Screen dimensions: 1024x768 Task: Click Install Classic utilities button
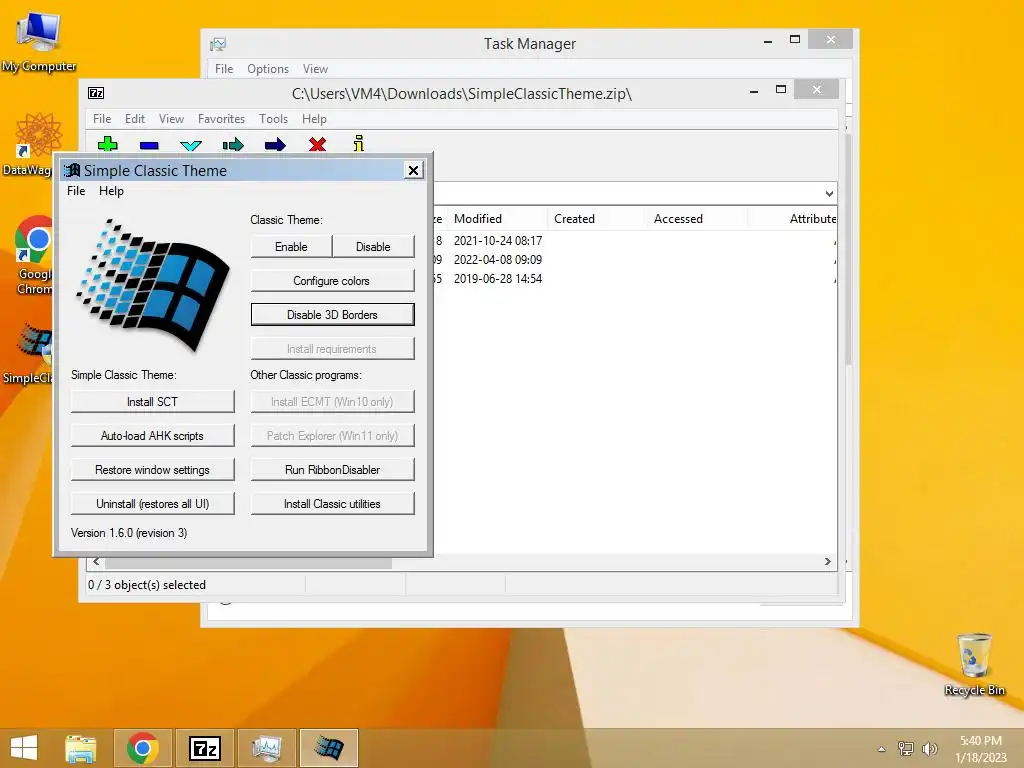click(x=332, y=504)
